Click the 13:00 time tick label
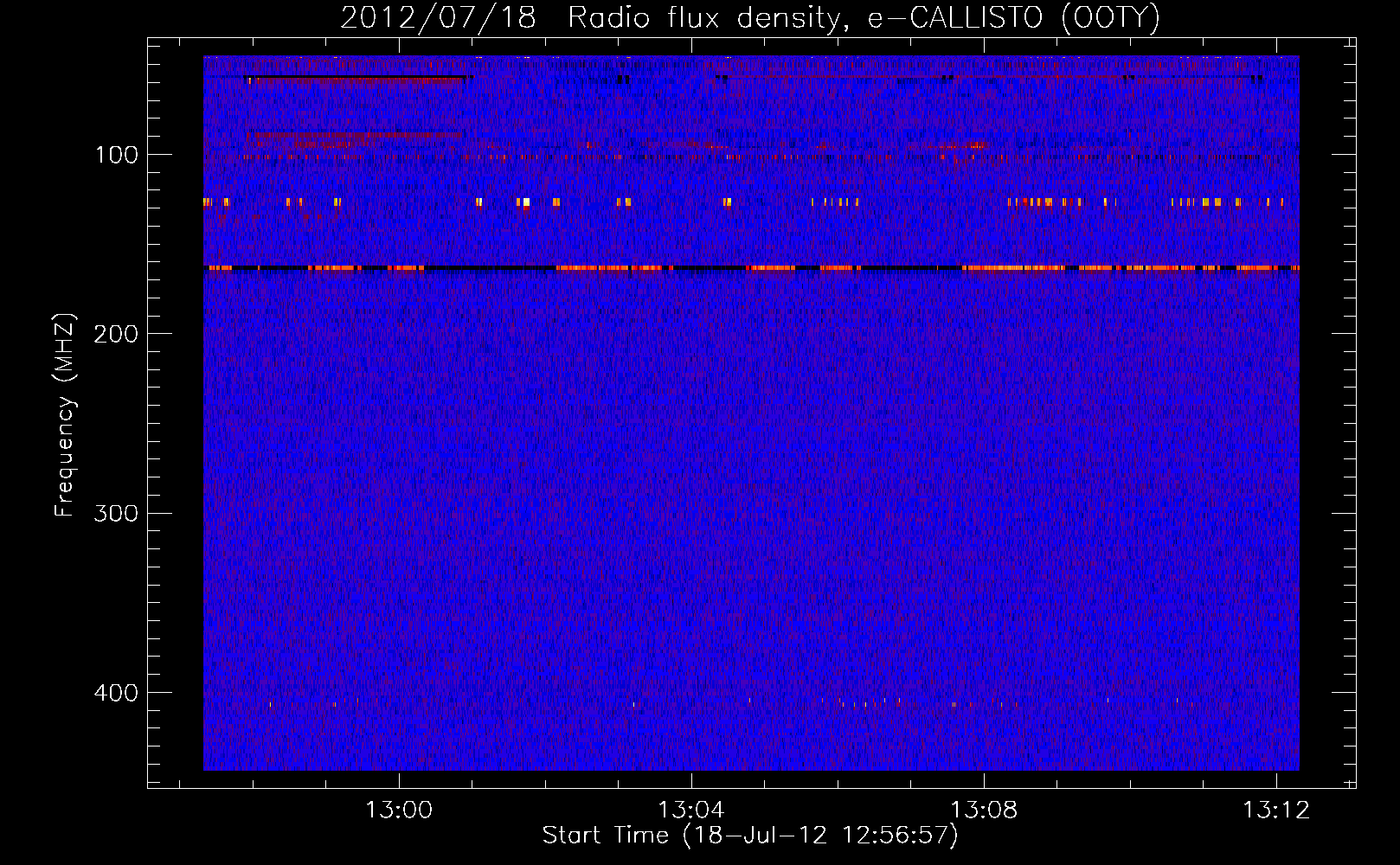 click(399, 811)
